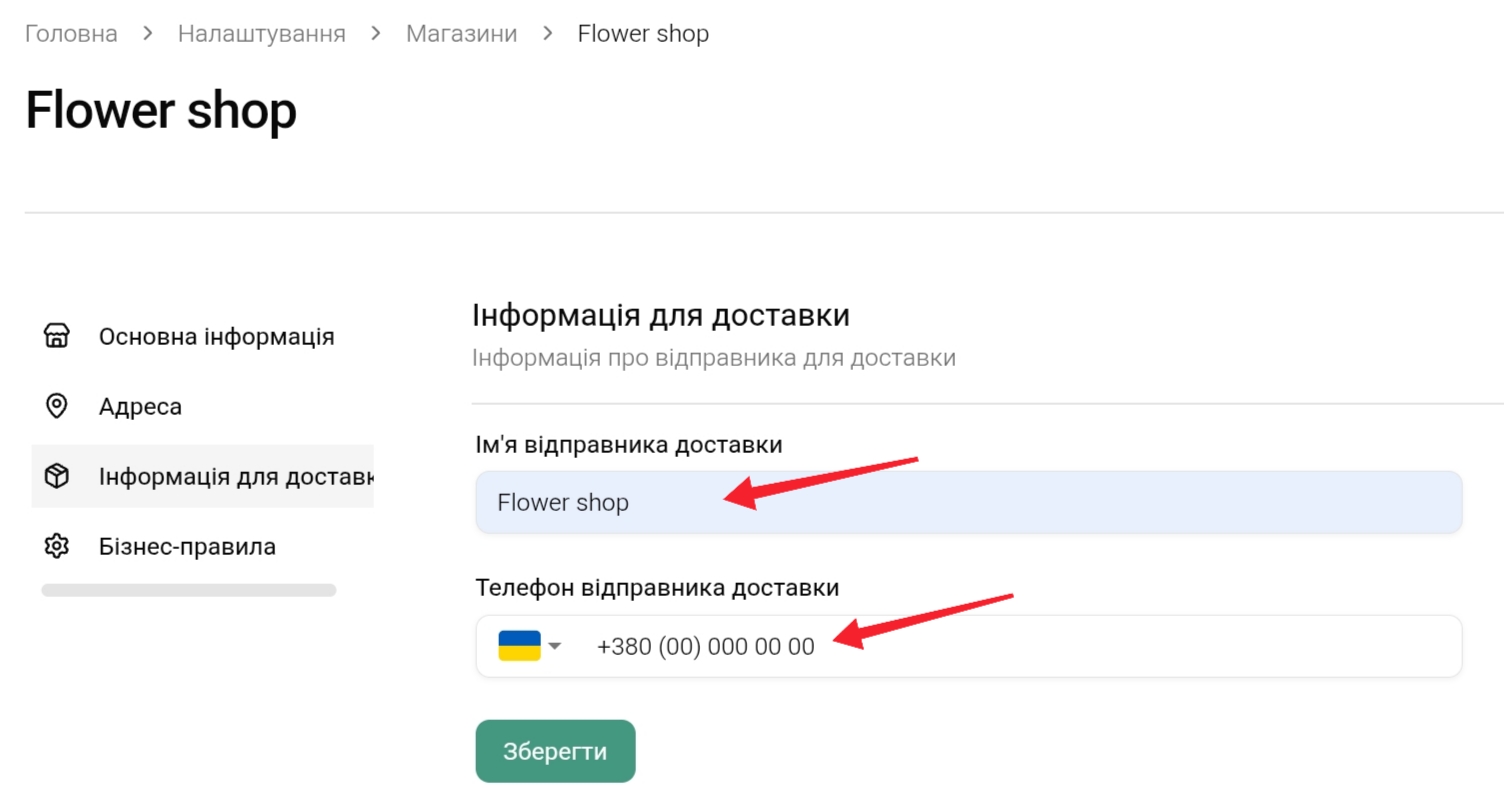
Task: Click the Flower shop breadcrumb item
Action: click(x=643, y=33)
